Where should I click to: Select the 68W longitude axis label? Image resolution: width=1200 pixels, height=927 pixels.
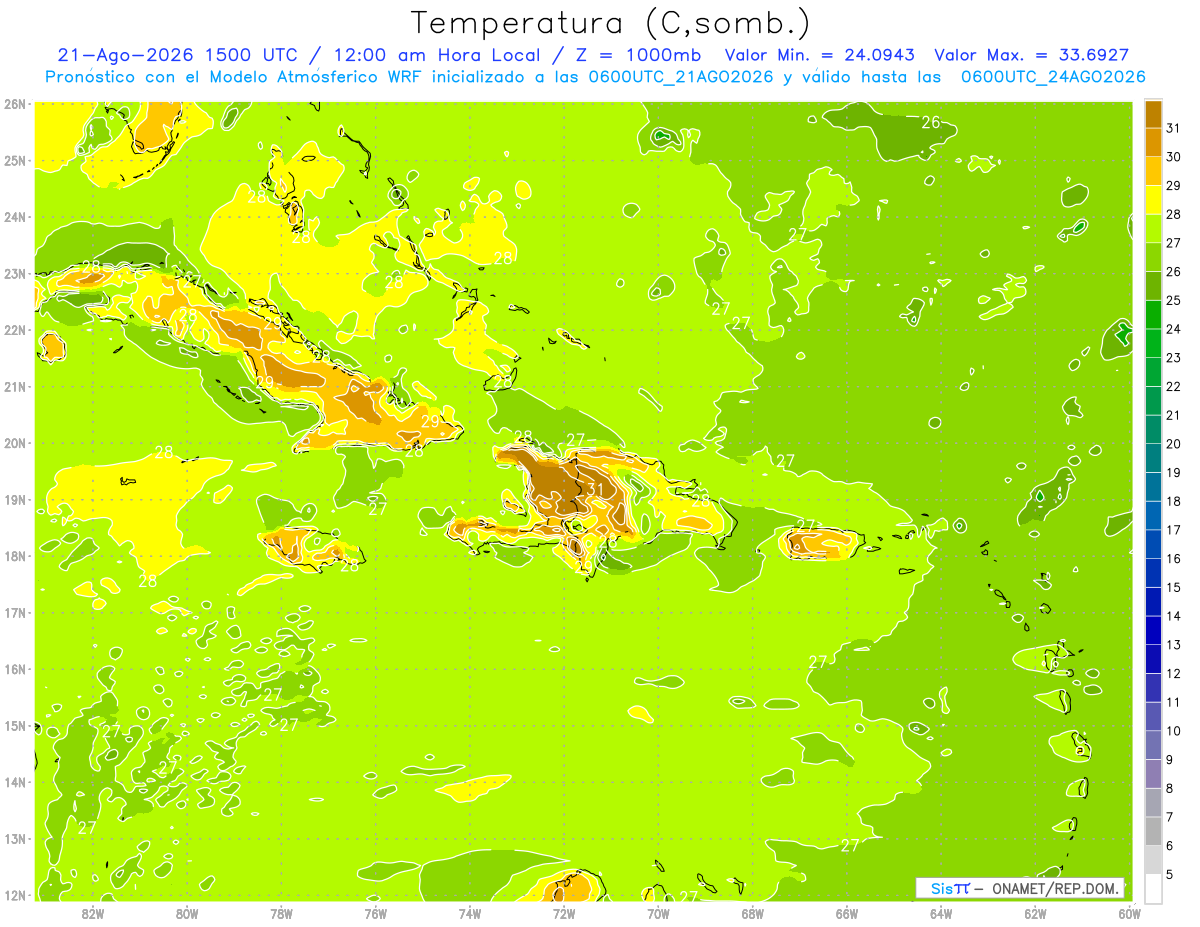(752, 913)
